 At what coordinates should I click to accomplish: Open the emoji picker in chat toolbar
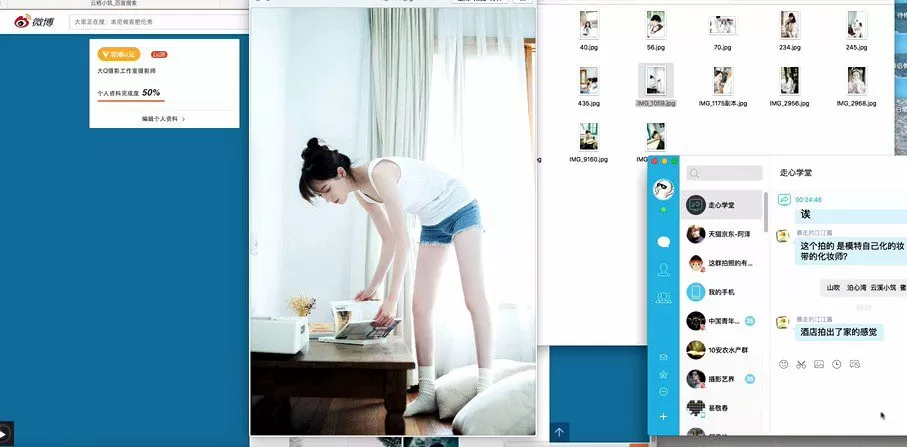point(783,364)
